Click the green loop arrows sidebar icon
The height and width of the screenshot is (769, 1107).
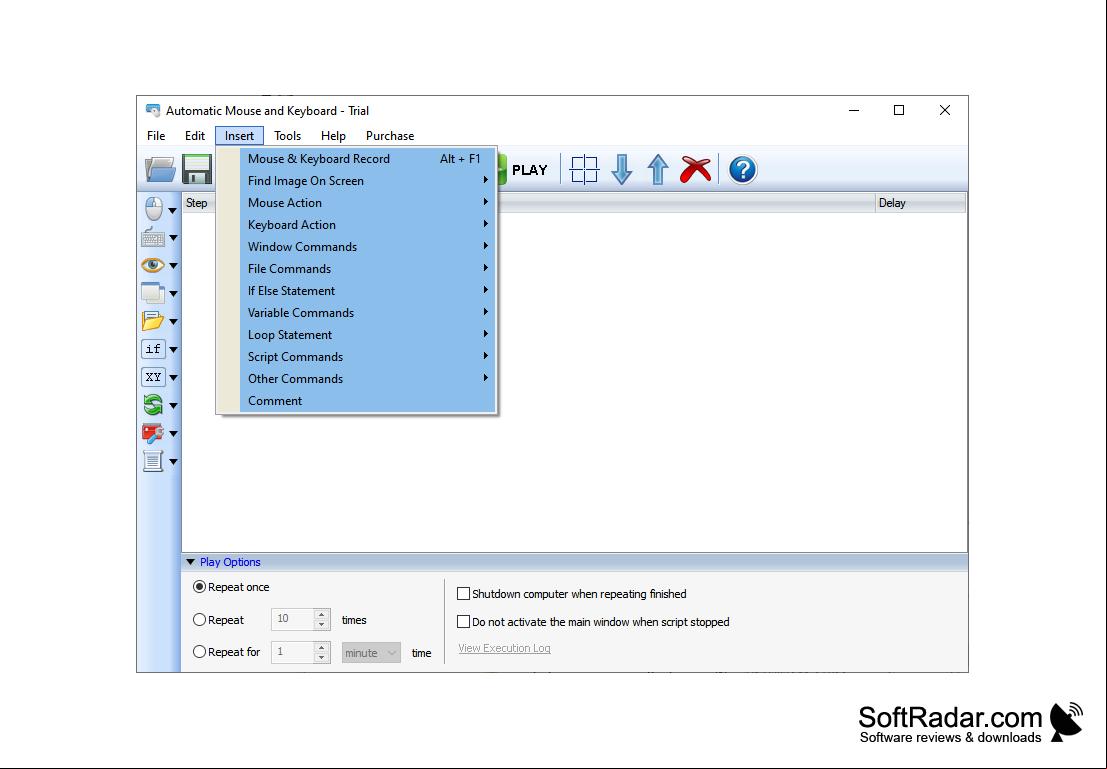[x=152, y=405]
